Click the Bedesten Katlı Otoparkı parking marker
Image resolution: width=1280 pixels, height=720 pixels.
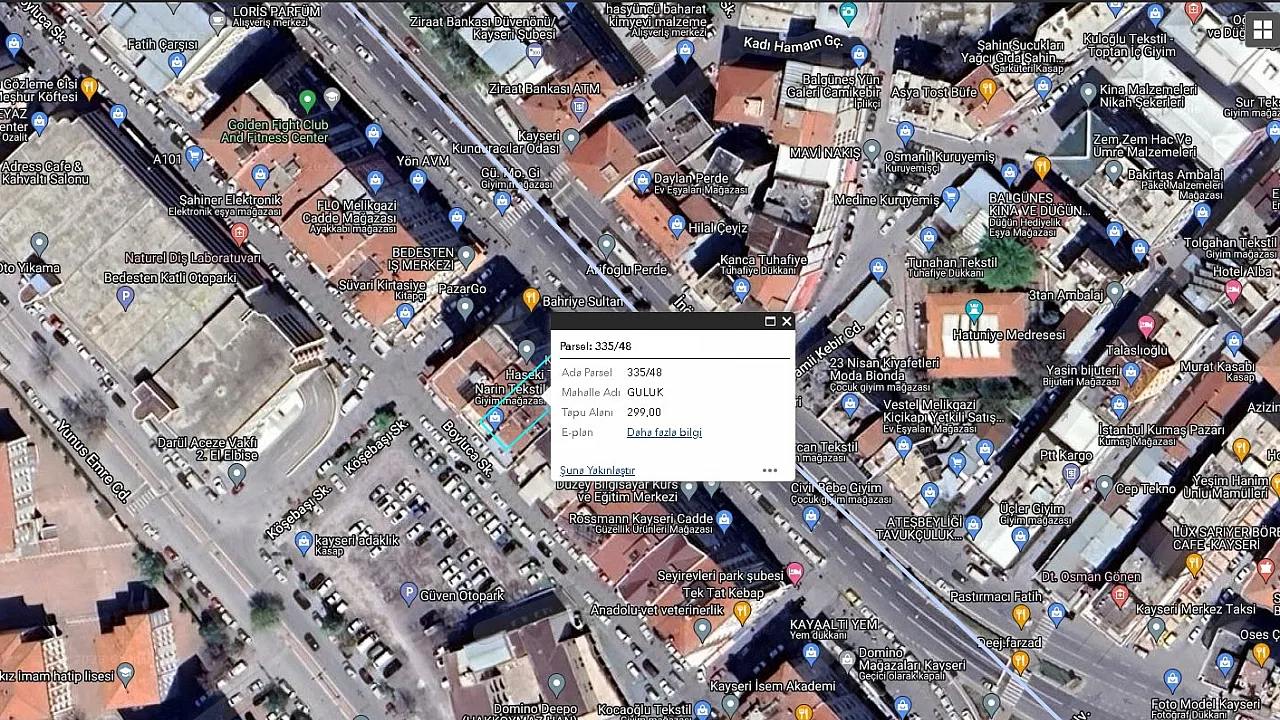click(x=125, y=296)
